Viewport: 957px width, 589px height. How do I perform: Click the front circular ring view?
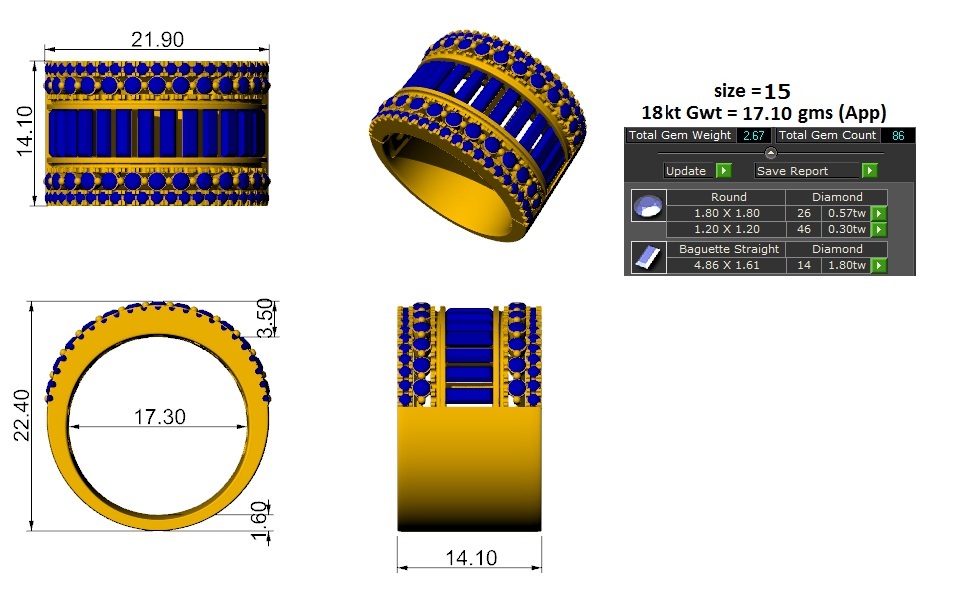tap(158, 416)
